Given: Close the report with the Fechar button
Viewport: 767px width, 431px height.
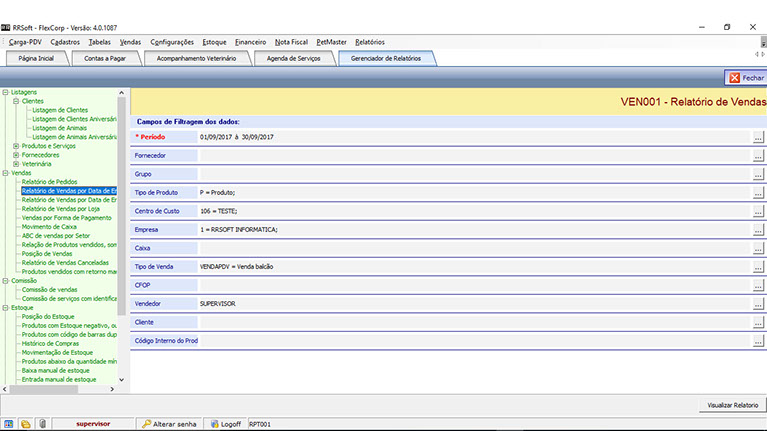Looking at the screenshot, I should [746, 77].
